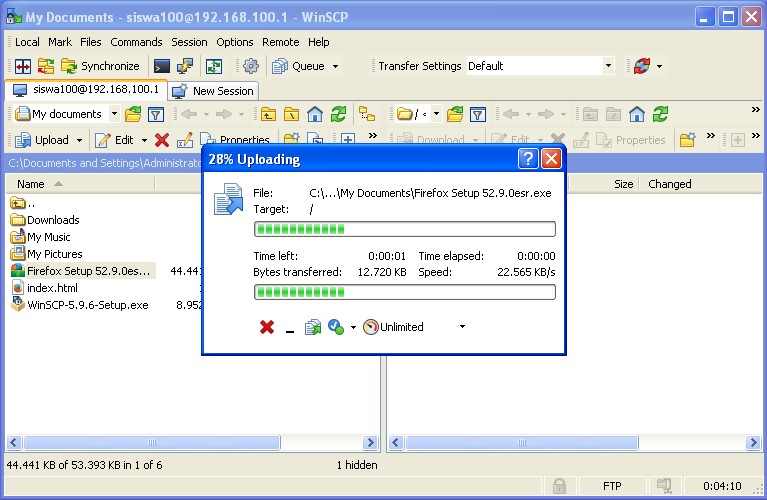Click the Upload button in local toolbar
Screen dimensions: 767x500
[43, 140]
